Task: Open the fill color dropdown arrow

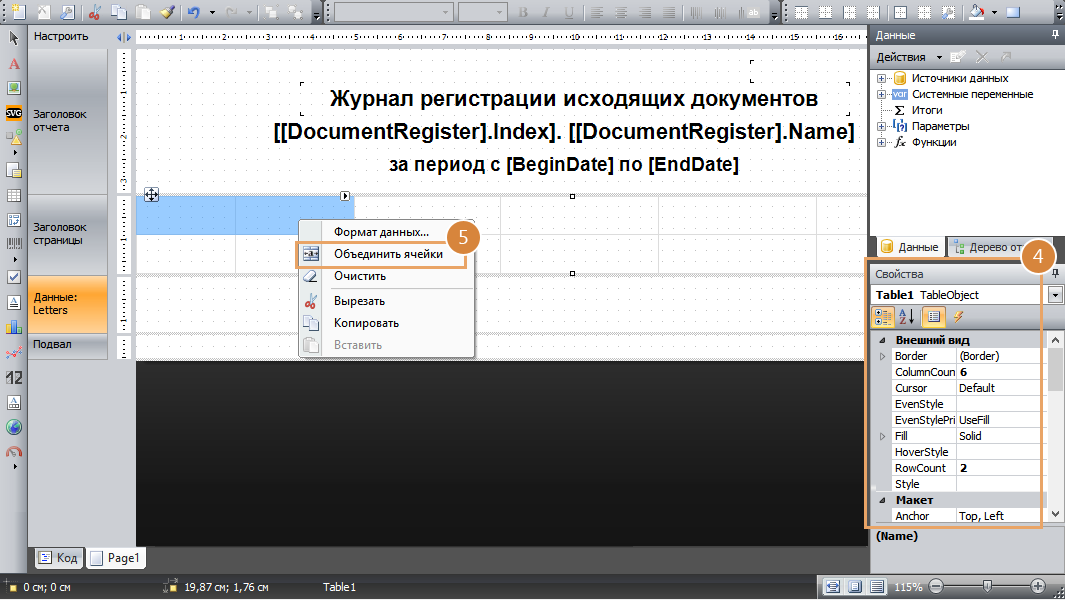Action: 994,13
